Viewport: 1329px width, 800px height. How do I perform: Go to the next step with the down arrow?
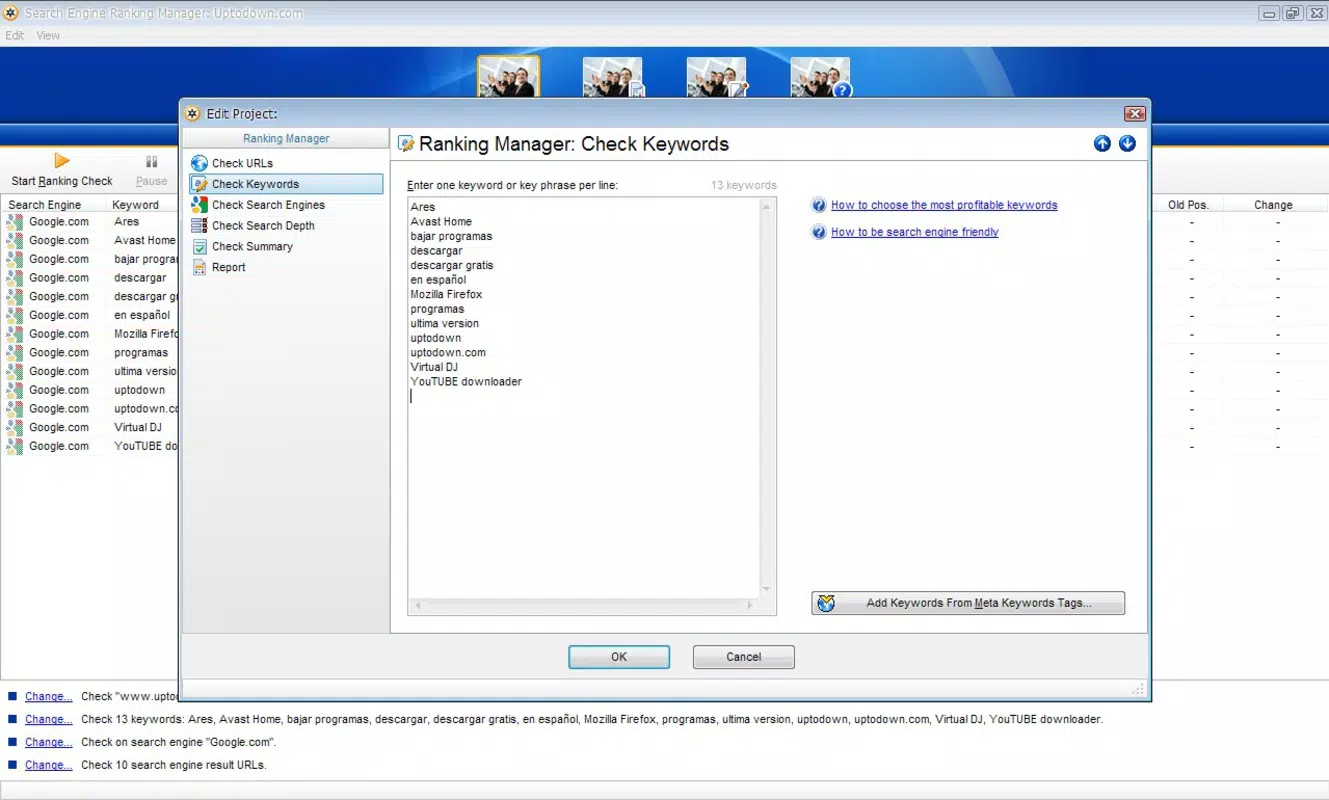tap(1127, 144)
